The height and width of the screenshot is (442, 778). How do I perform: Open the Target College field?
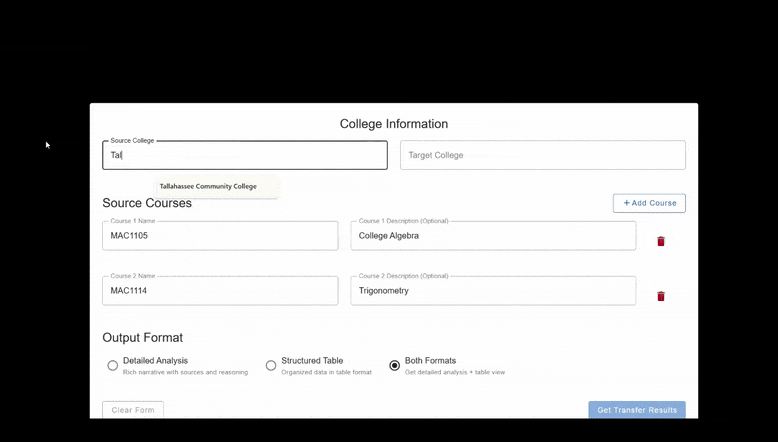pyautogui.click(x=542, y=155)
